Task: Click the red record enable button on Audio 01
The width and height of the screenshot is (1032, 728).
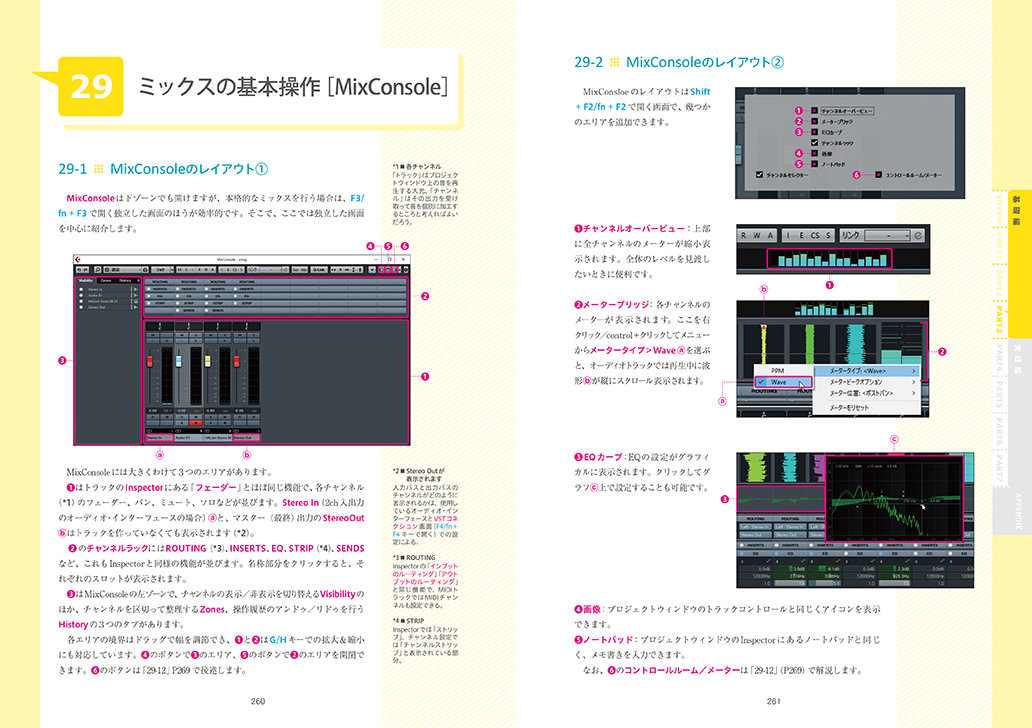Action: (196, 423)
